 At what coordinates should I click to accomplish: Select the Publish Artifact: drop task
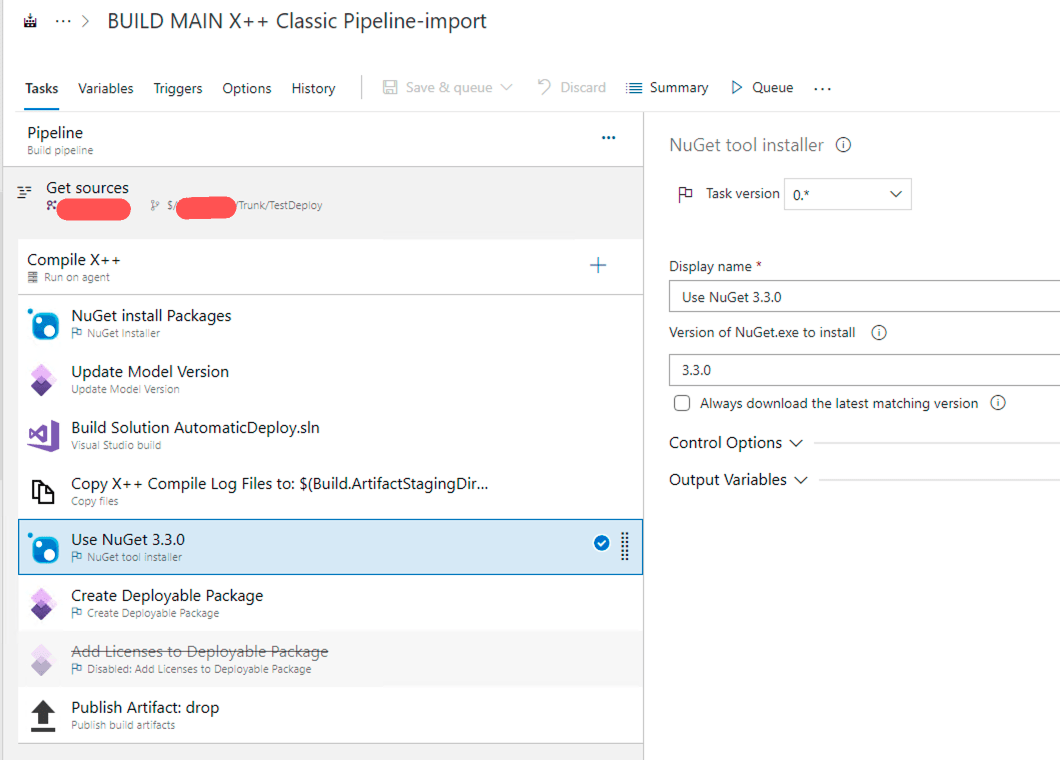pos(330,715)
